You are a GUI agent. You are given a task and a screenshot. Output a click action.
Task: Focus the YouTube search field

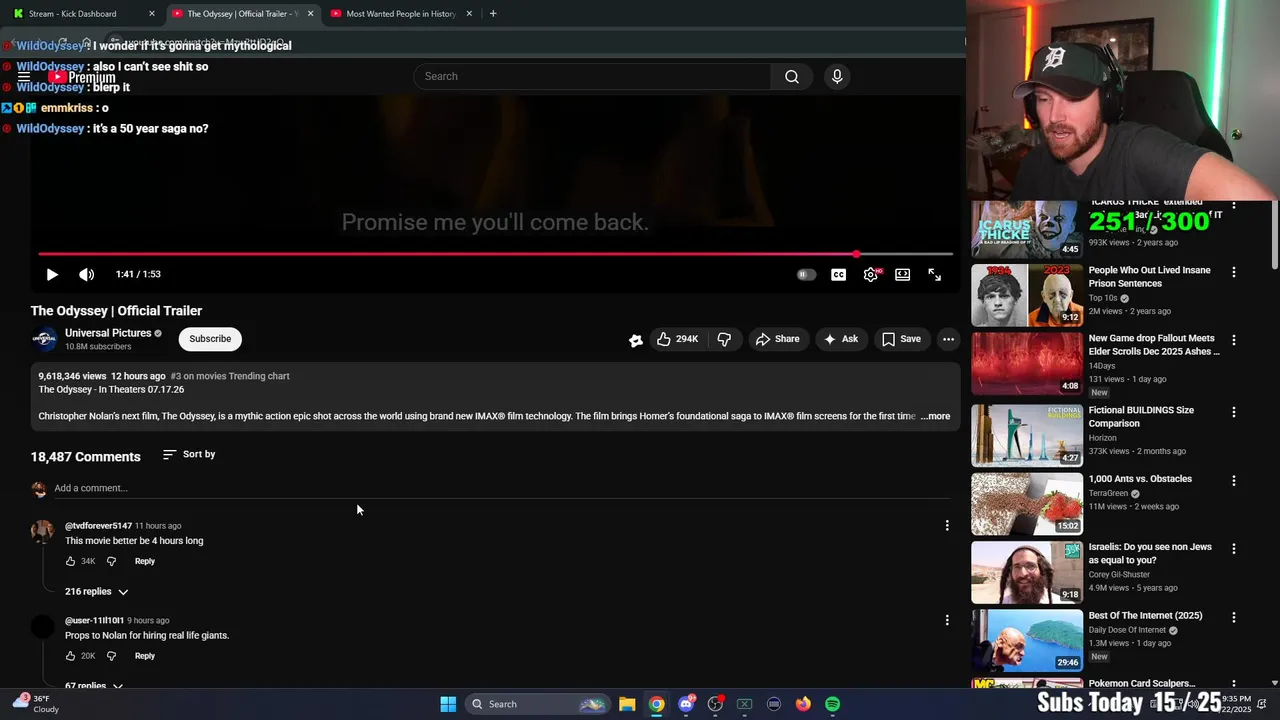pyautogui.click(x=592, y=76)
